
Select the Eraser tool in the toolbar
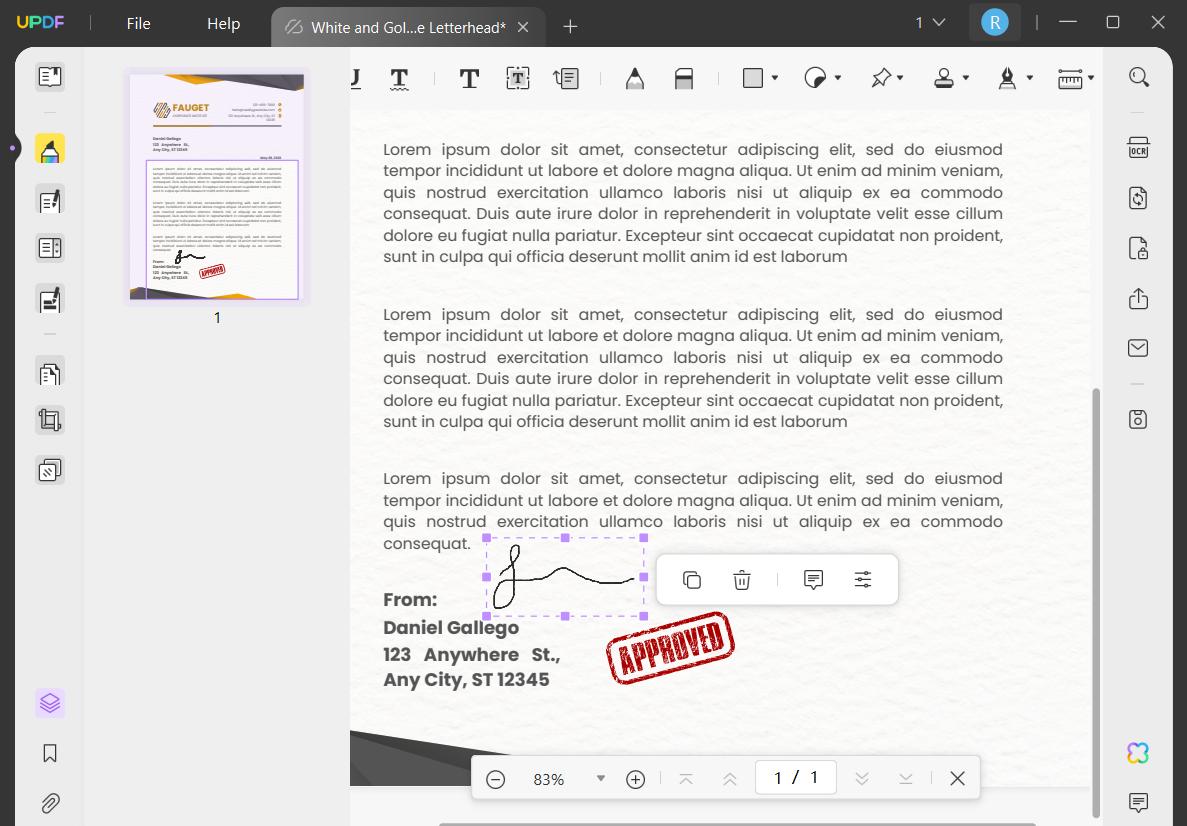point(684,78)
